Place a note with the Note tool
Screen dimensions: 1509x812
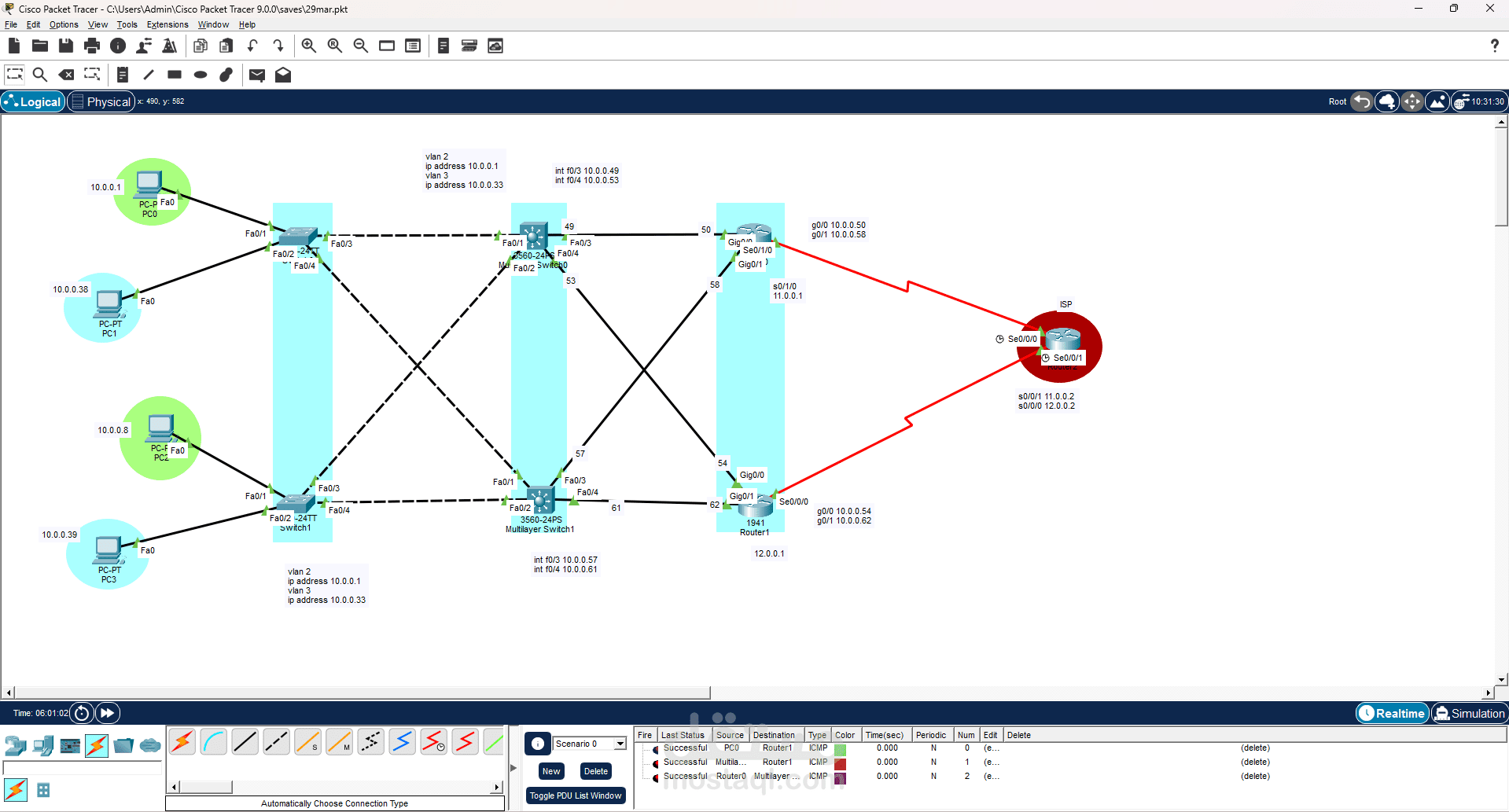[x=123, y=75]
